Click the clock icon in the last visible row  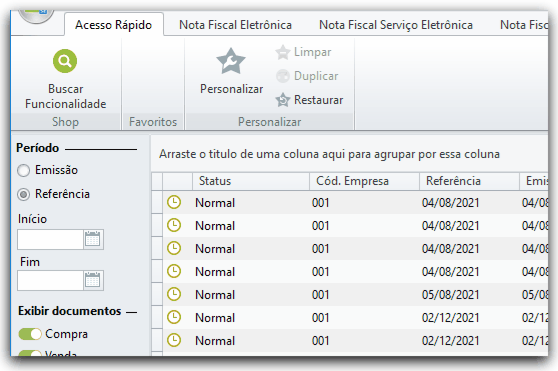174,340
